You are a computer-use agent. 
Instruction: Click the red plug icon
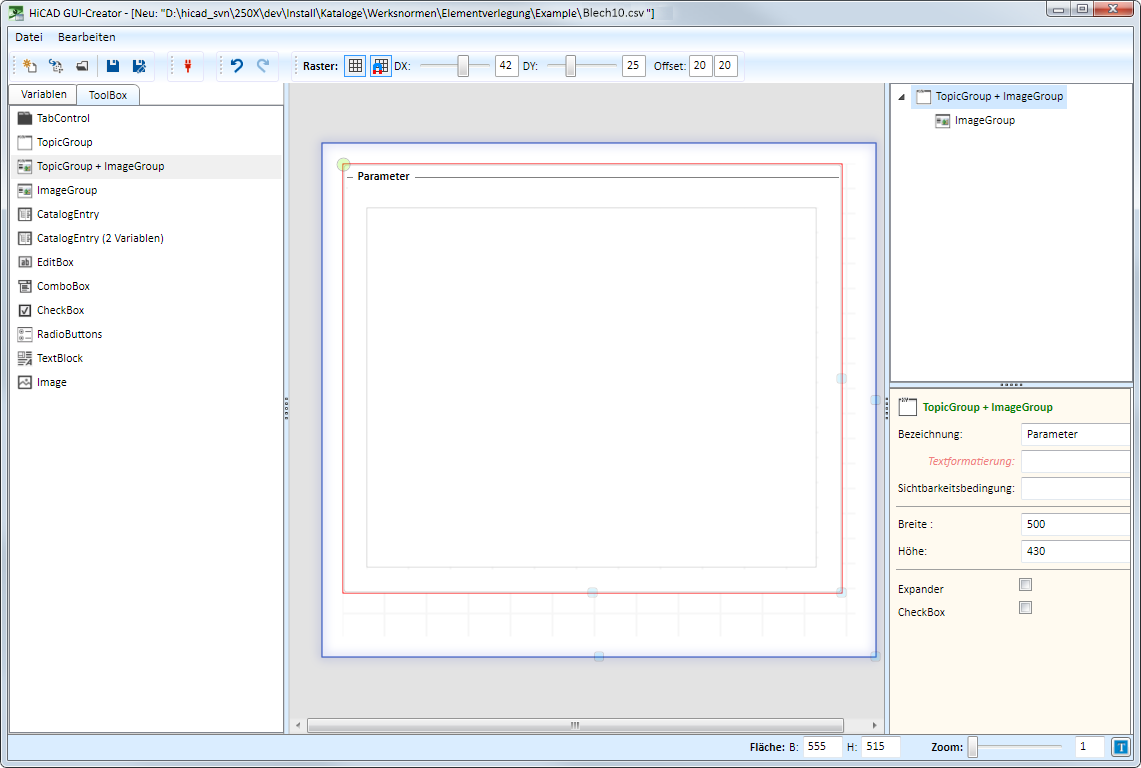click(x=186, y=66)
